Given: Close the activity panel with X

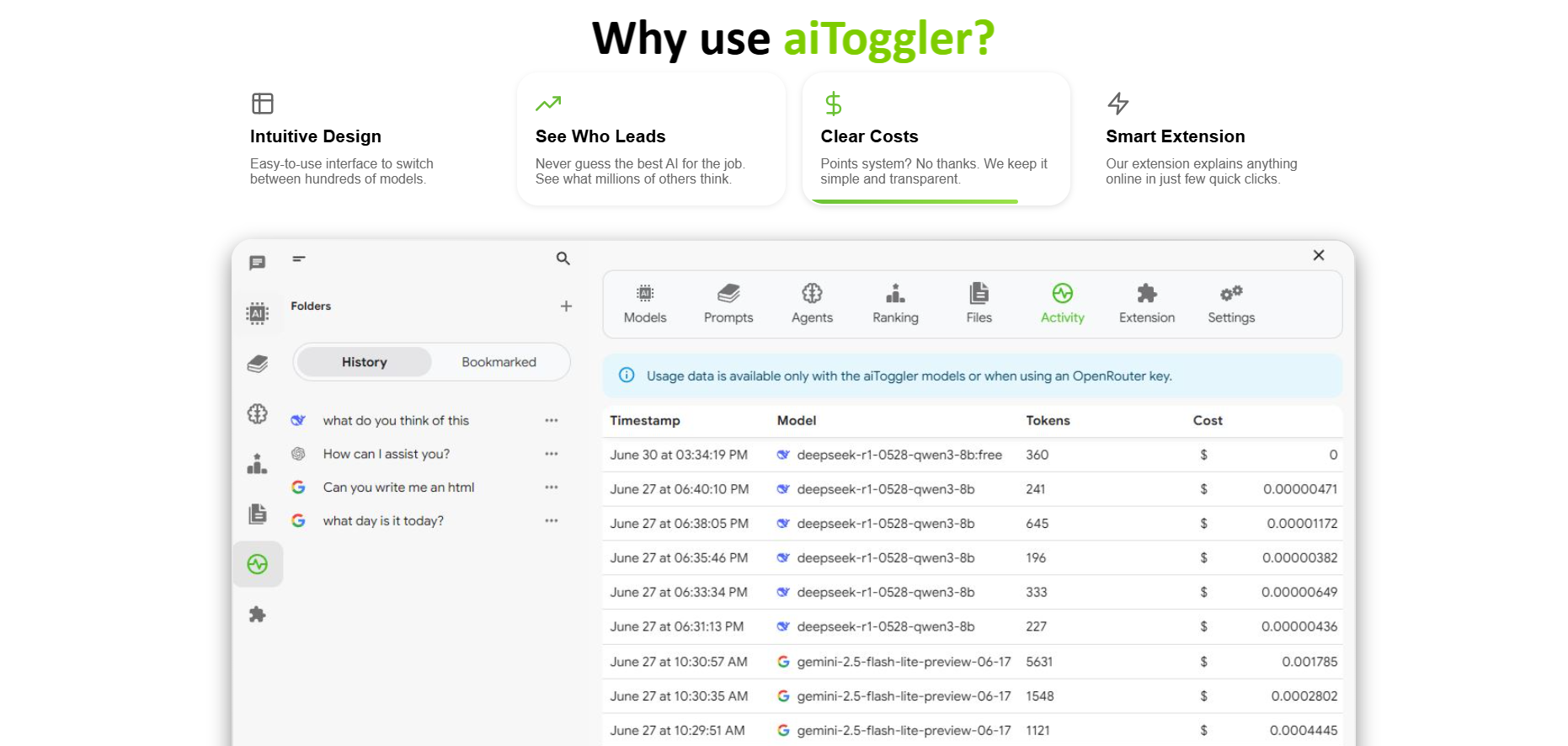Looking at the screenshot, I should pyautogui.click(x=1319, y=255).
